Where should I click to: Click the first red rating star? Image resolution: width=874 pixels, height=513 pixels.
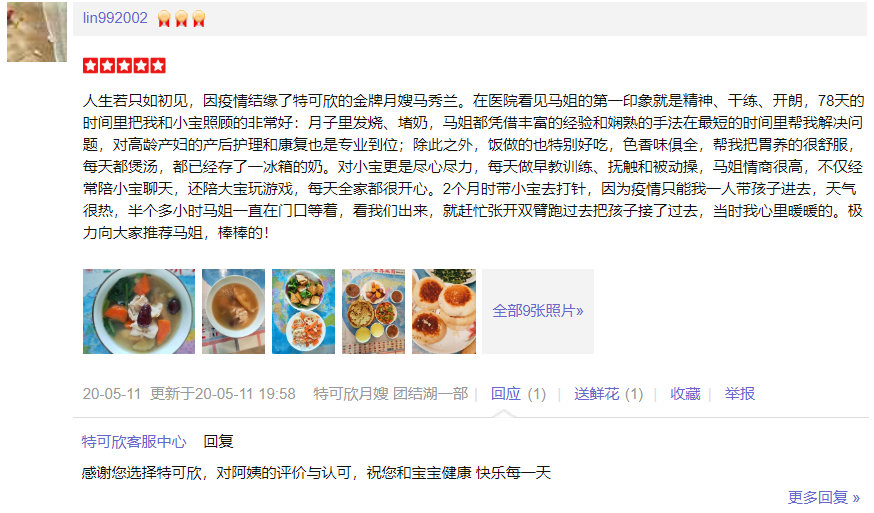91,66
